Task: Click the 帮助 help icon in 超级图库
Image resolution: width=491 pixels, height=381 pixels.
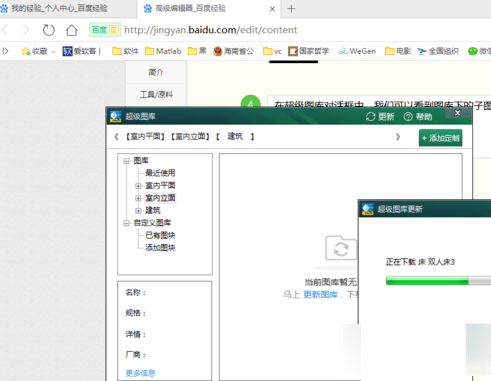Action: (x=408, y=117)
